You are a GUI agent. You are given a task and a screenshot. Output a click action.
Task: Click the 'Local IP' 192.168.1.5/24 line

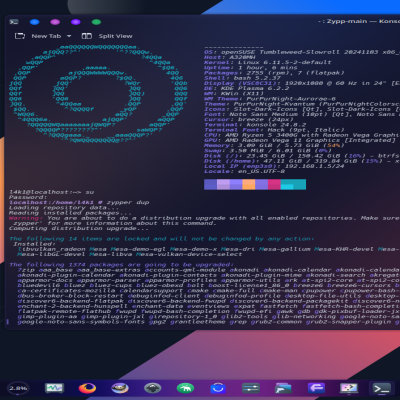pyautogui.click(x=274, y=166)
